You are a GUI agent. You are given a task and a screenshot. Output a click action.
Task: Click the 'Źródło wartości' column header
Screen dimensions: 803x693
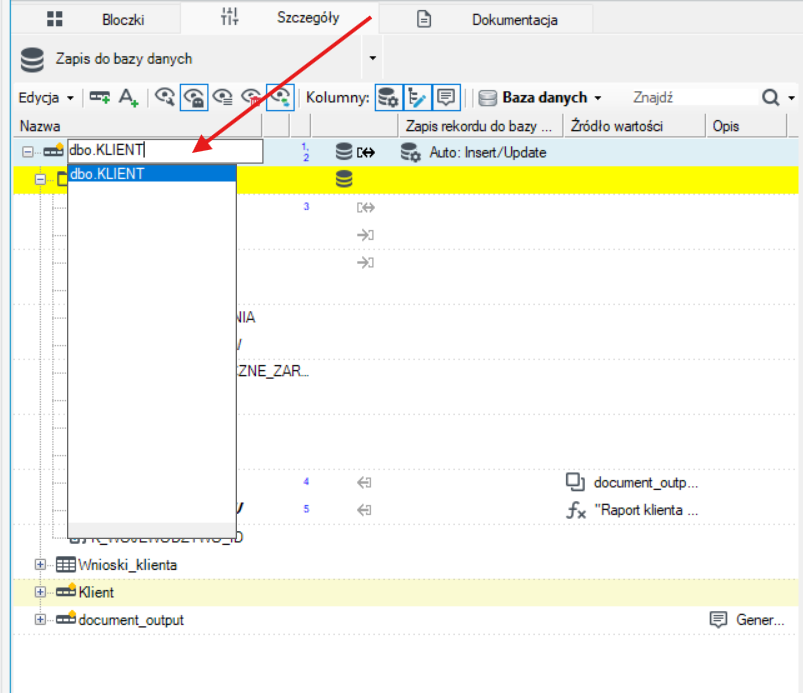[x=635, y=126]
